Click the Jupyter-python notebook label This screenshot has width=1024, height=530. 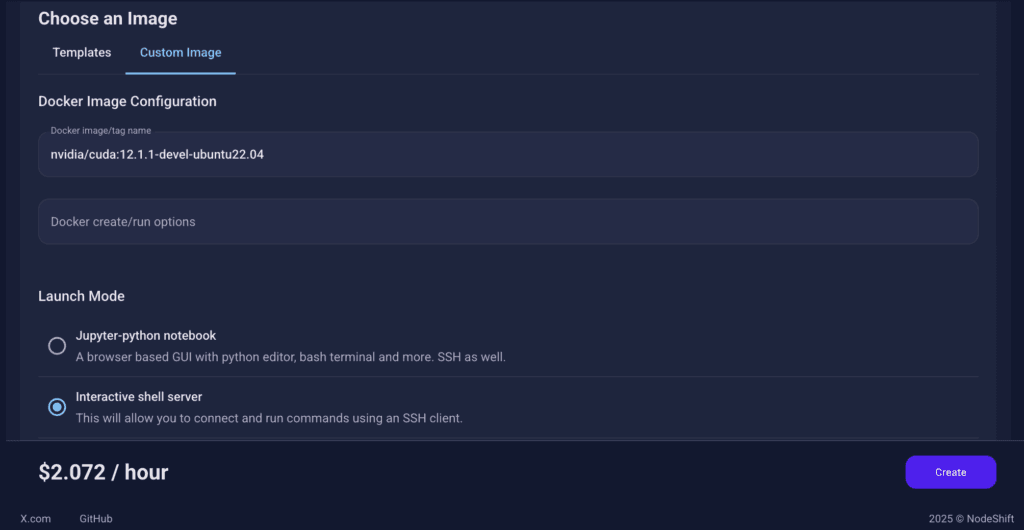point(146,336)
